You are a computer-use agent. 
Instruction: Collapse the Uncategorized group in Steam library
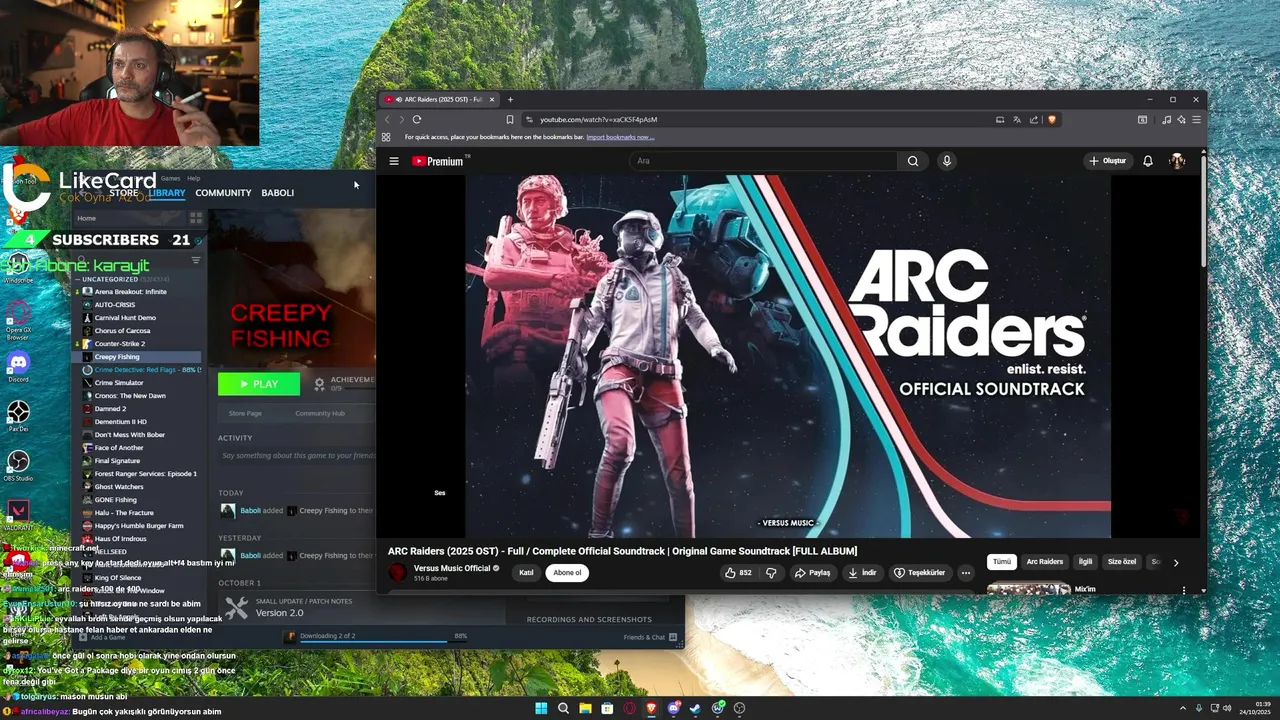pyautogui.click(x=78, y=279)
